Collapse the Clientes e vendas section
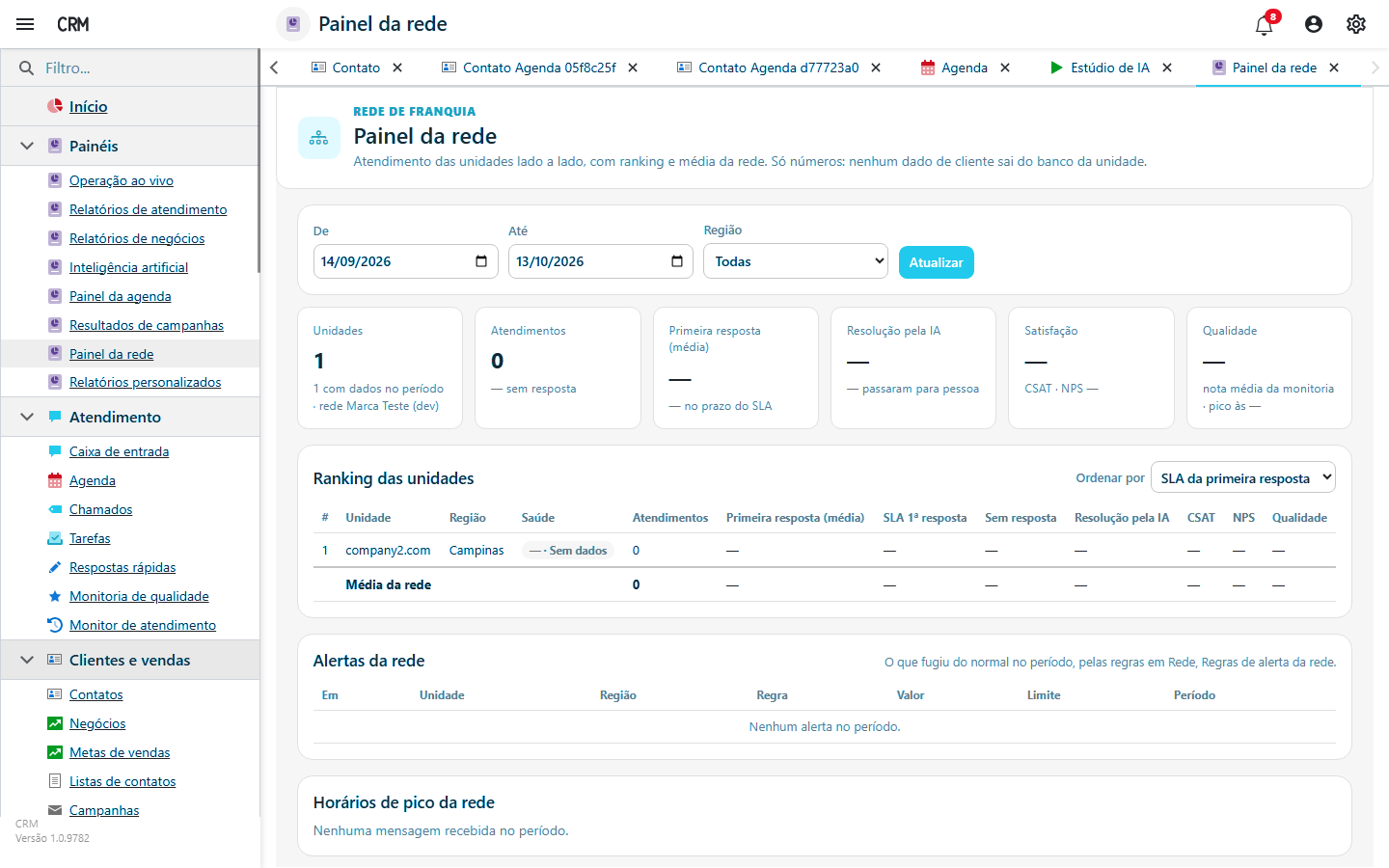This screenshot has width=1389, height=868. coord(27,661)
